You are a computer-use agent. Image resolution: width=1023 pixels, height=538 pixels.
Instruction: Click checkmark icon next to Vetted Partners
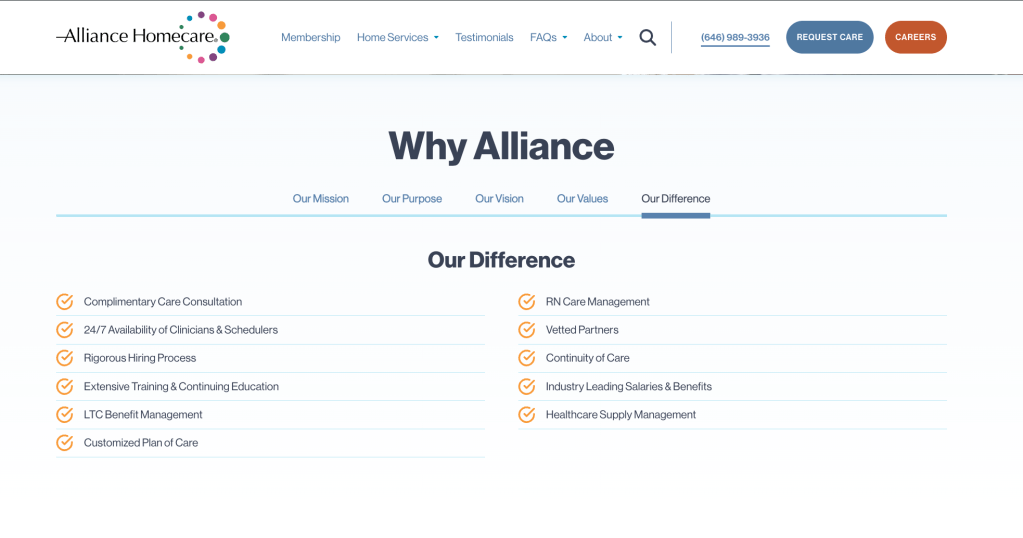pos(527,330)
